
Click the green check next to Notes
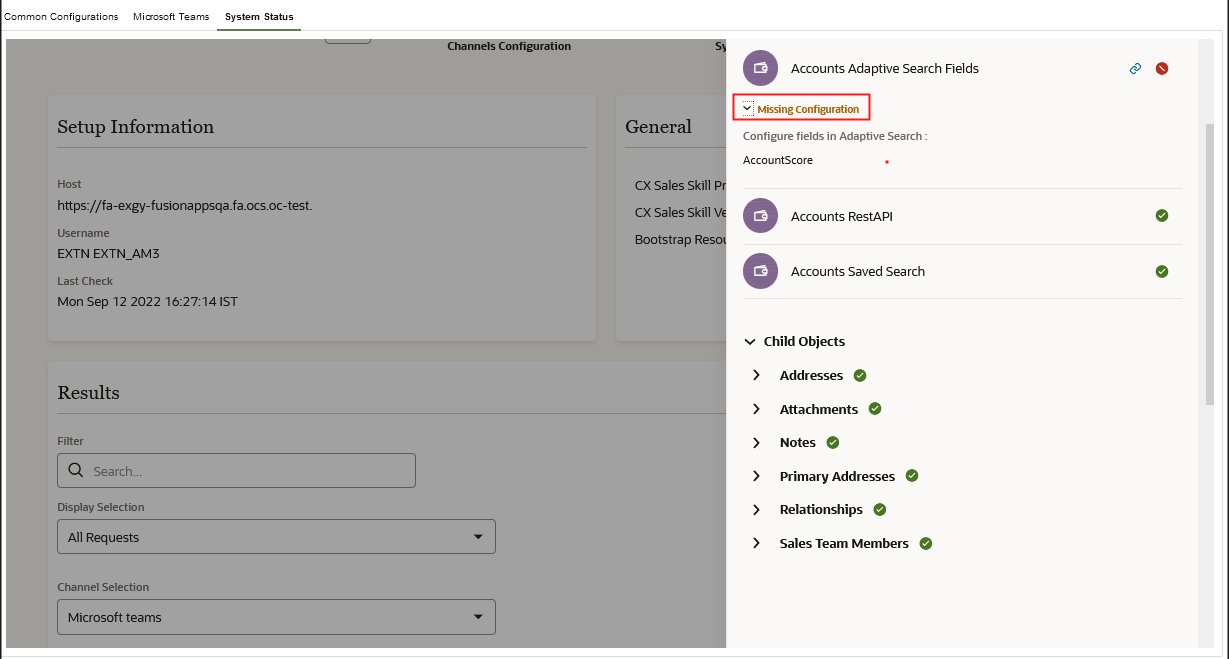coord(833,442)
